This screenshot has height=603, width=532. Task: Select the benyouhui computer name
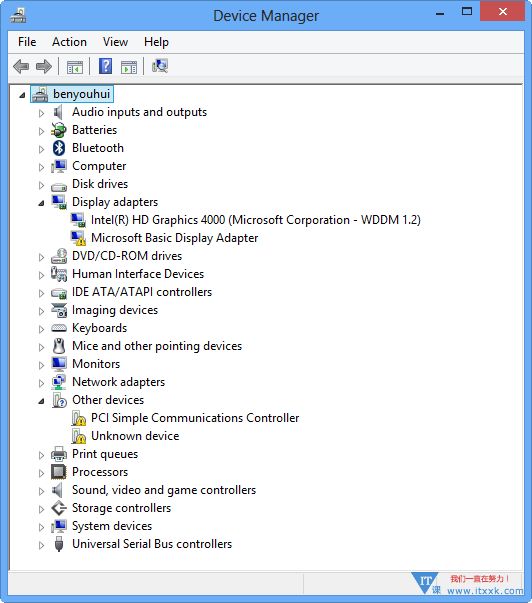[x=81, y=94]
